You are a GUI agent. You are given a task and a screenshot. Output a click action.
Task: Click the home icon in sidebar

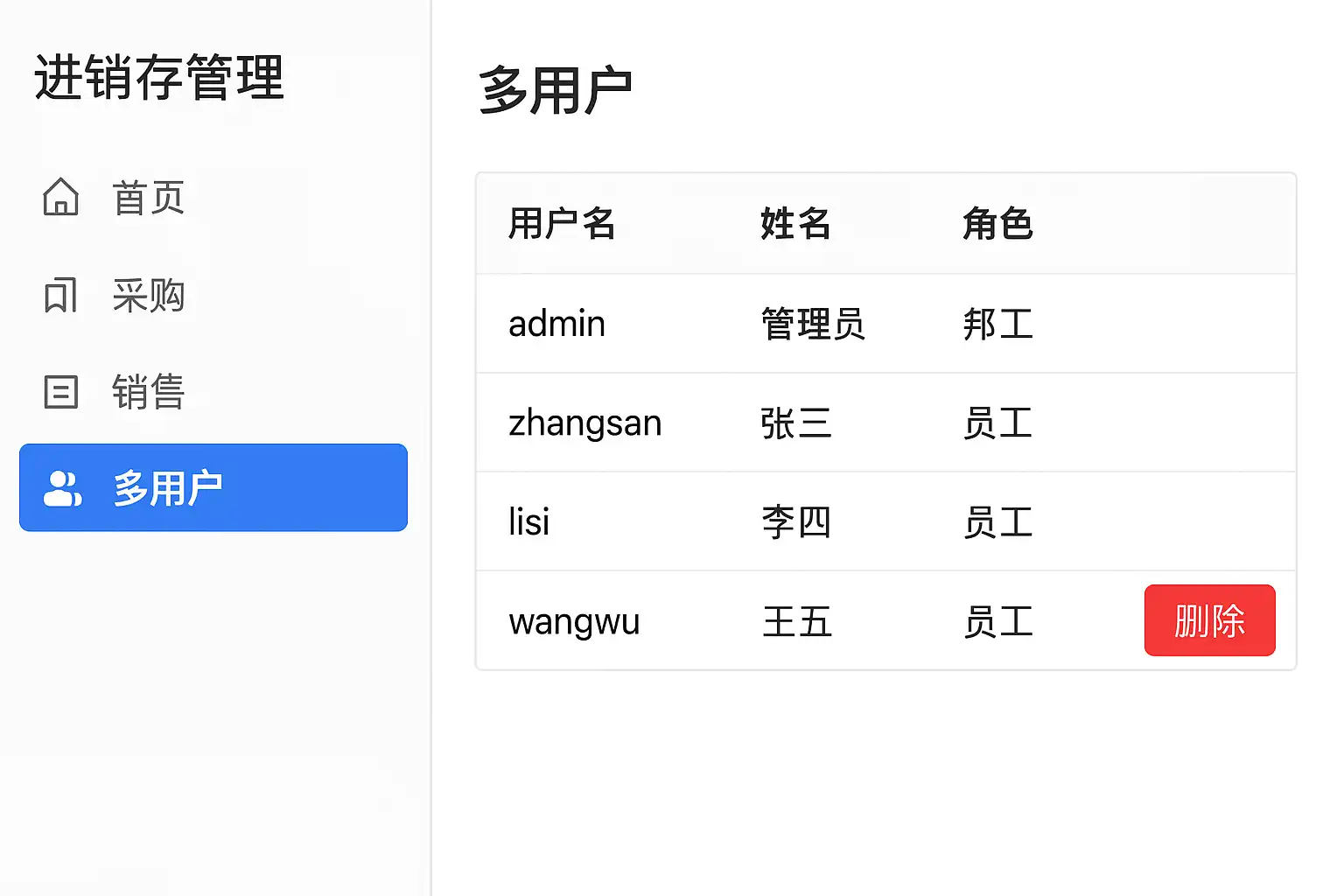point(61,197)
